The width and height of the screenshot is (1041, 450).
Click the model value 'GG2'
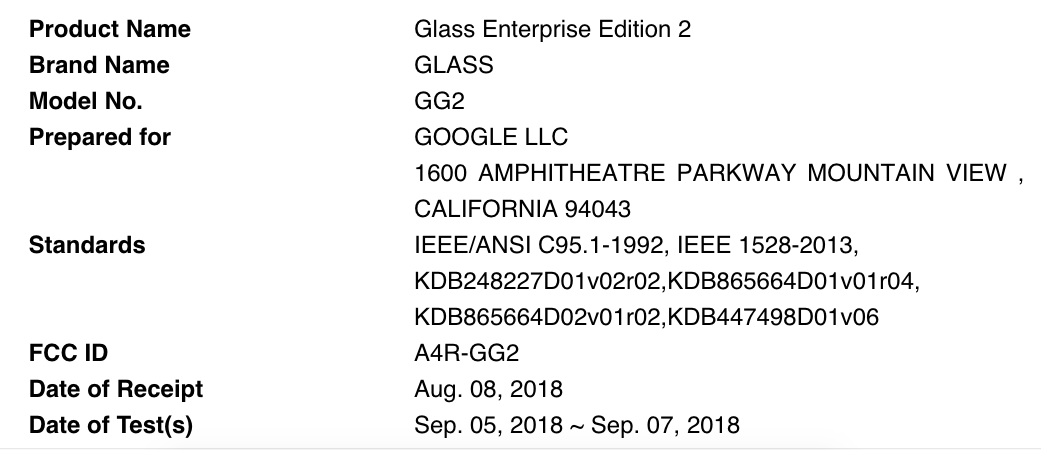coord(437,101)
